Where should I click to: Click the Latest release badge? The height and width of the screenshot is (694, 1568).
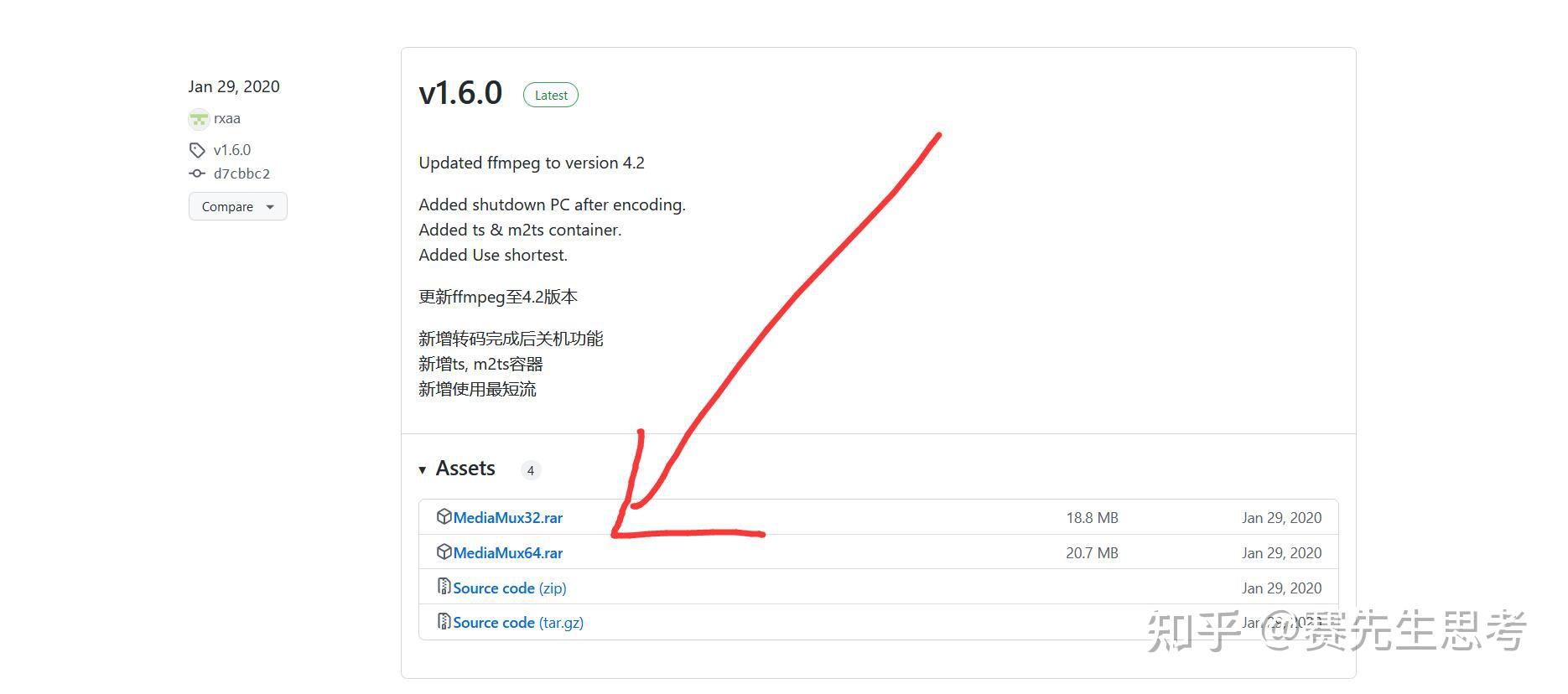click(x=551, y=95)
